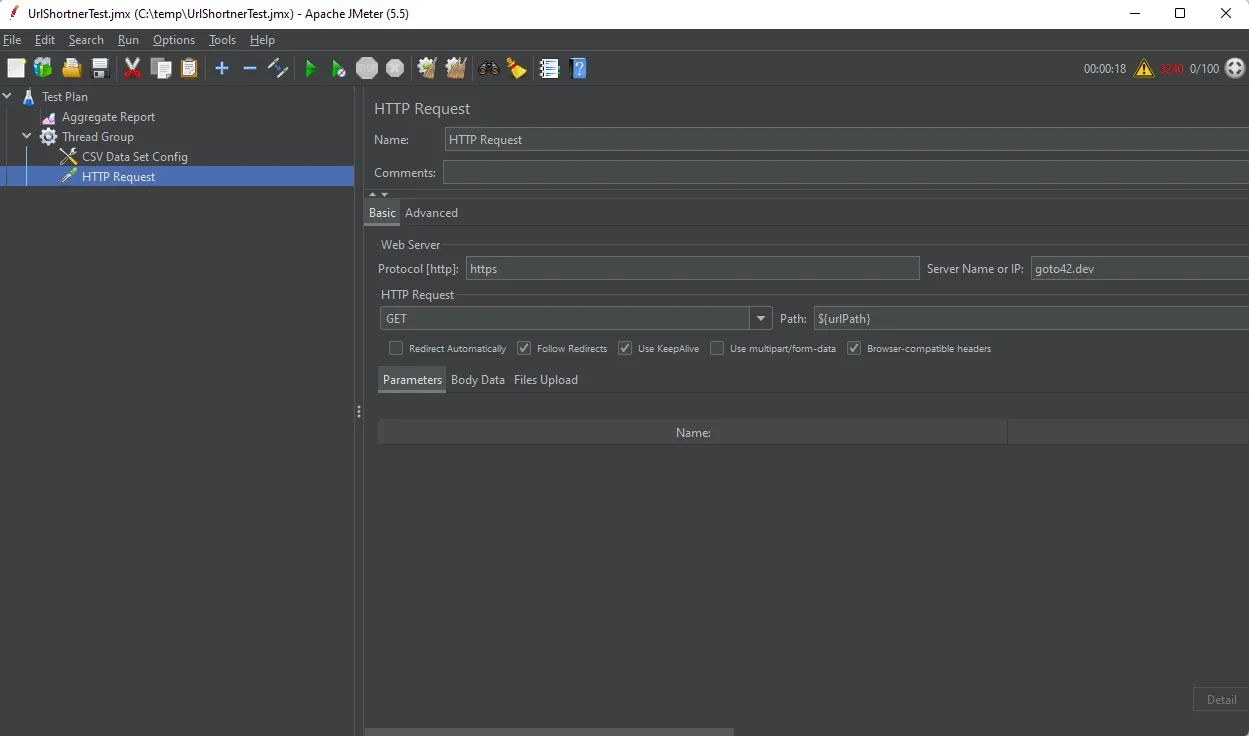The height and width of the screenshot is (736, 1249).
Task: Save the test plan with floppy icon
Action: pos(100,68)
